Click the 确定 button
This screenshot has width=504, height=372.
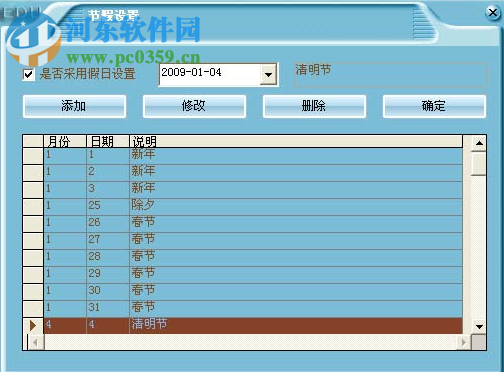tap(434, 106)
